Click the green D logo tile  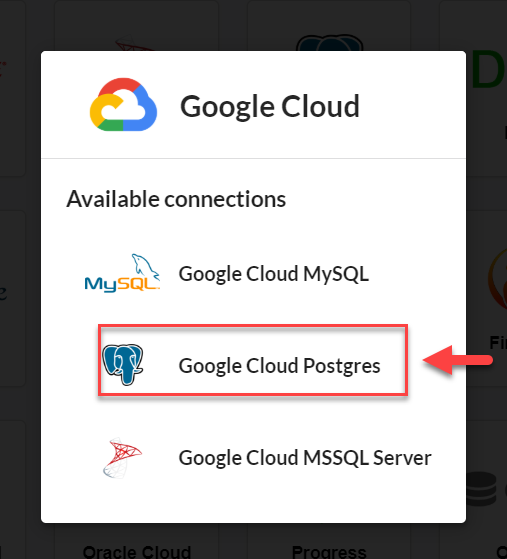(x=488, y=70)
